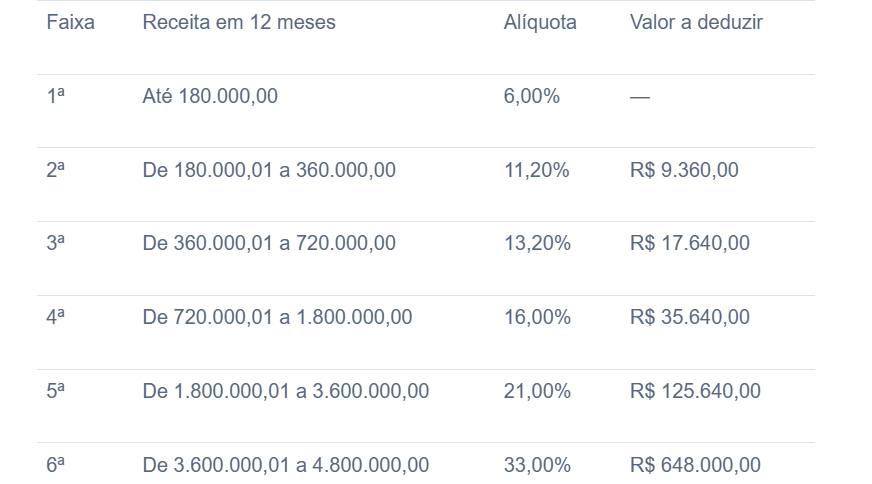Screen dimensions: 872x484
Task: Select the R$ 125.640,00 deduction cell
Action: (695, 391)
